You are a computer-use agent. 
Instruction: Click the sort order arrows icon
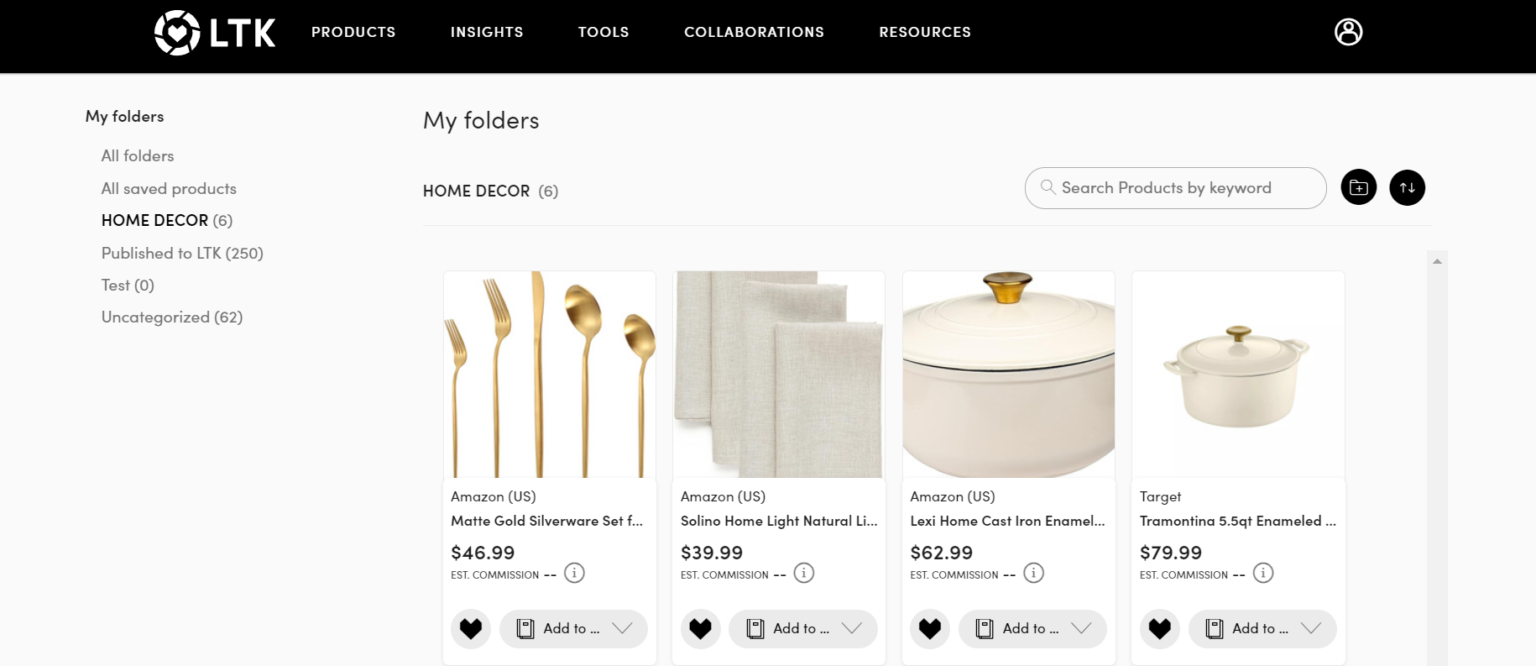coord(1407,187)
